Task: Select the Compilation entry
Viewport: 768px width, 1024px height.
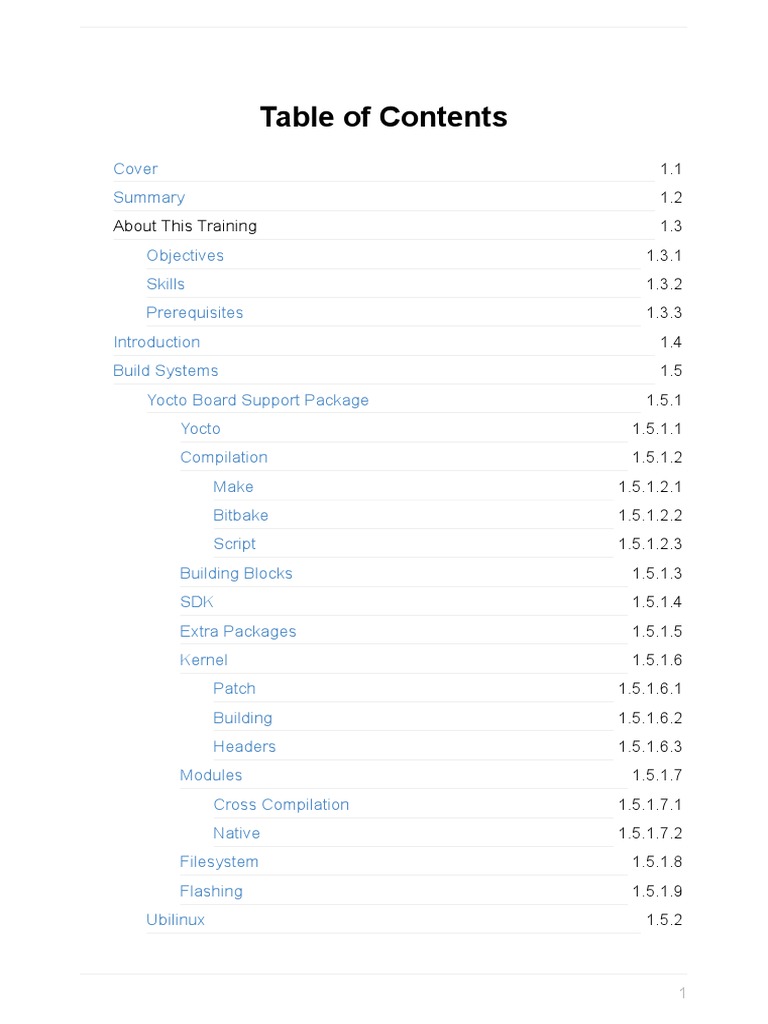Action: tap(223, 458)
